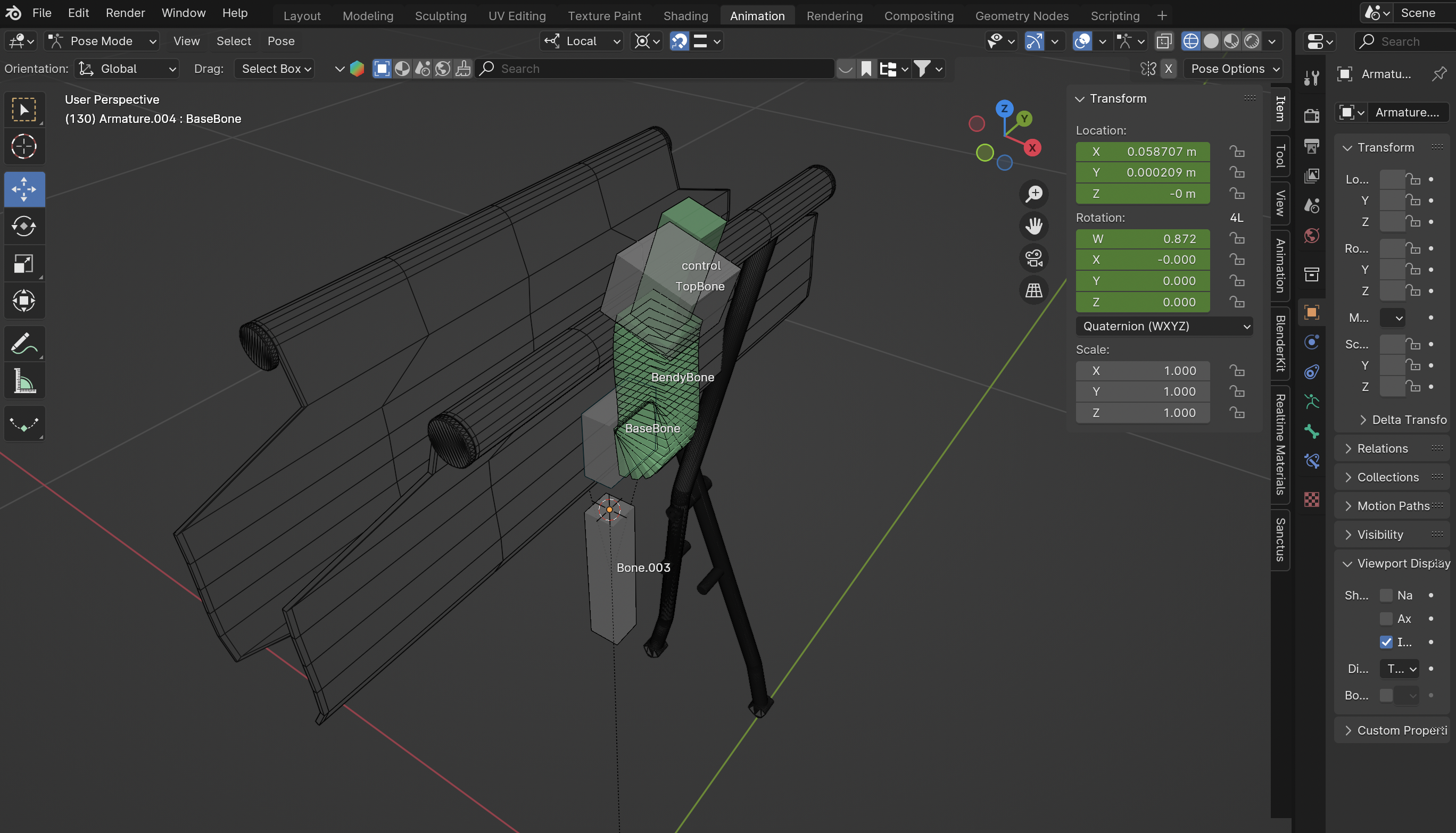
Task: Select the Annotate pencil tool
Action: pyautogui.click(x=24, y=343)
